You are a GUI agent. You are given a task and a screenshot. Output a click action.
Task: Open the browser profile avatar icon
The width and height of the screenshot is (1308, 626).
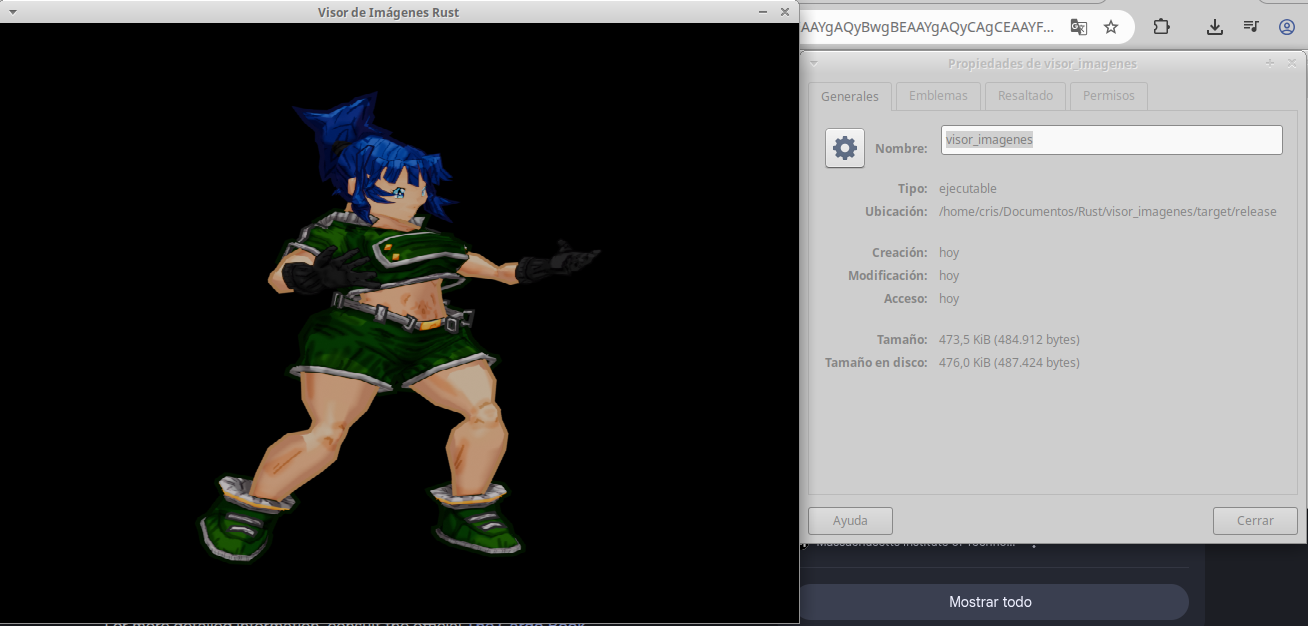pyautogui.click(x=1287, y=27)
